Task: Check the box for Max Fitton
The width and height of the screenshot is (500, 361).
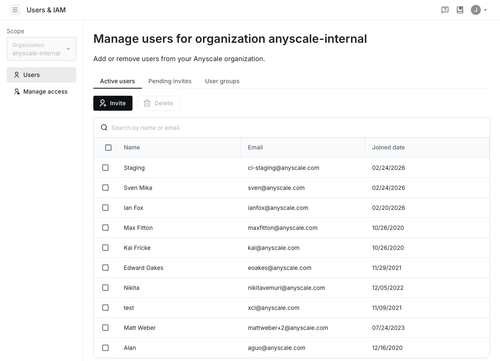Action: [x=105, y=227]
